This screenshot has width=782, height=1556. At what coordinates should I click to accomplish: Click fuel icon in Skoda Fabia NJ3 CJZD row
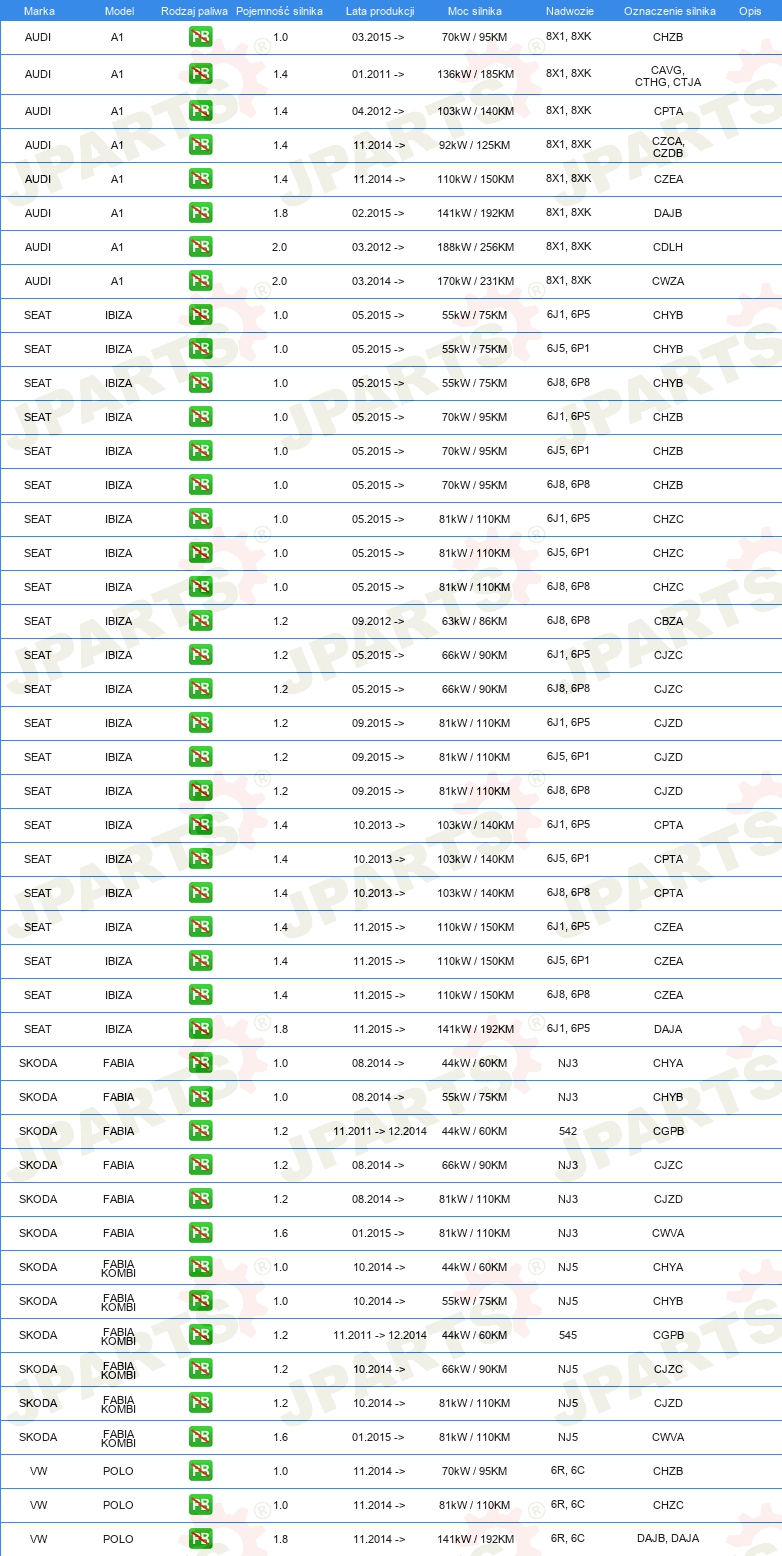[200, 1199]
